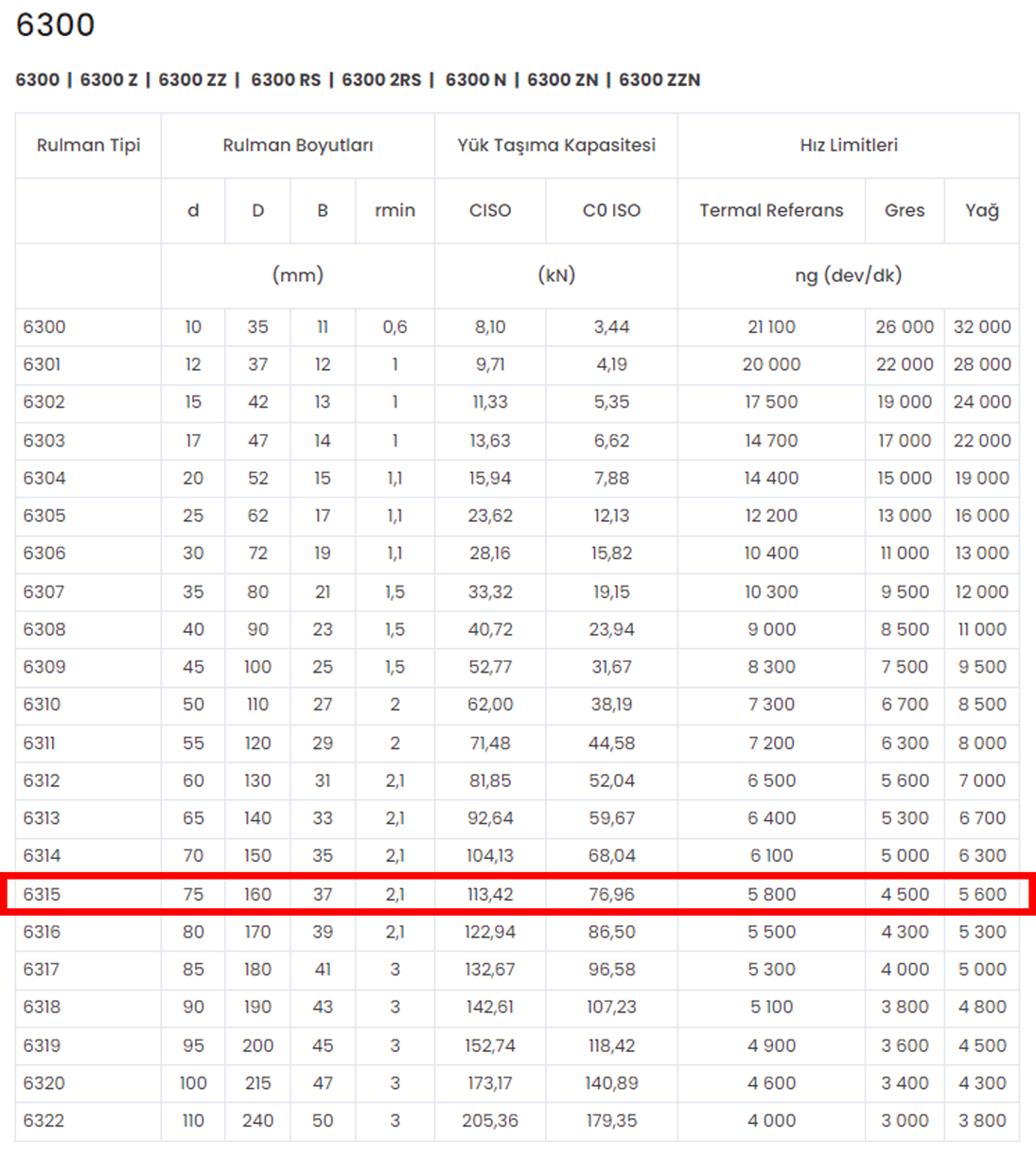Select the 6300 ZZ variant label

coord(192,80)
